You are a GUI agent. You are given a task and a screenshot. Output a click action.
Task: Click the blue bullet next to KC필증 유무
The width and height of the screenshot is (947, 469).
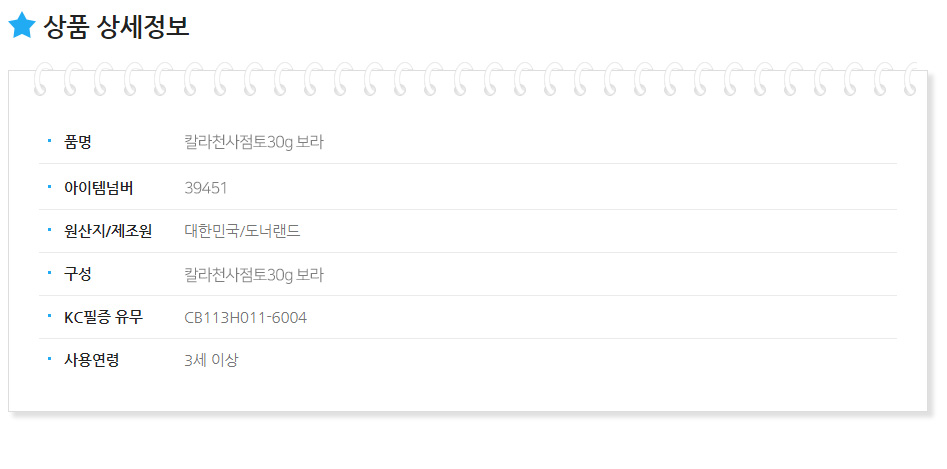click(x=49, y=316)
